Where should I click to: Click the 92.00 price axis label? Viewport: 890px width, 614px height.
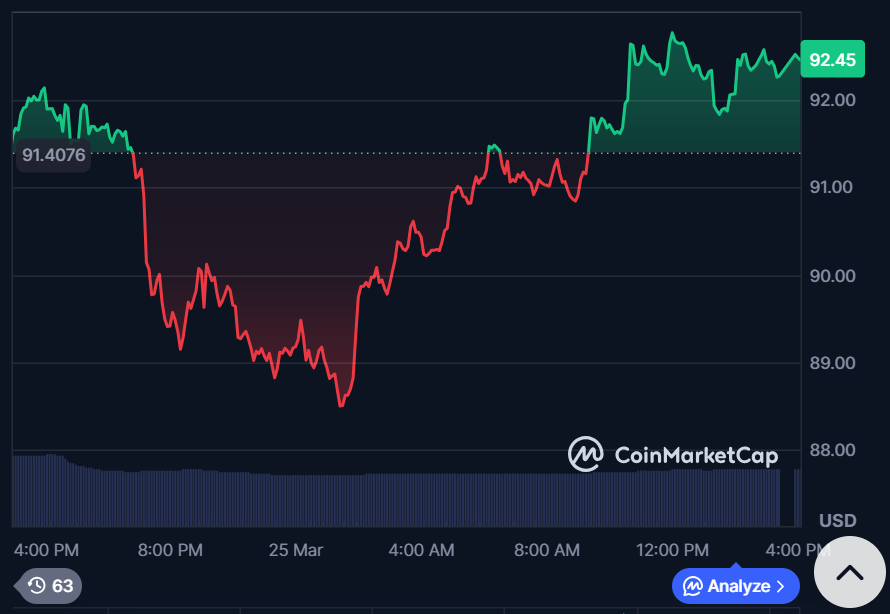click(831, 100)
